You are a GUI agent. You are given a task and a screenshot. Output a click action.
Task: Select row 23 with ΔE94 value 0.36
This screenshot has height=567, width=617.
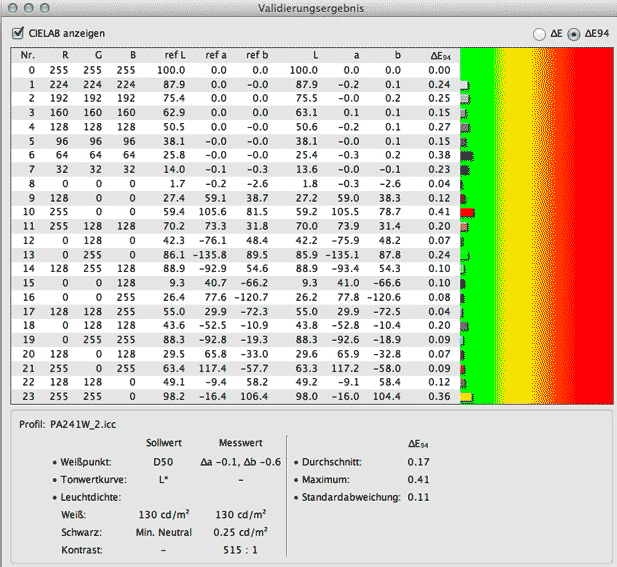(x=230, y=397)
